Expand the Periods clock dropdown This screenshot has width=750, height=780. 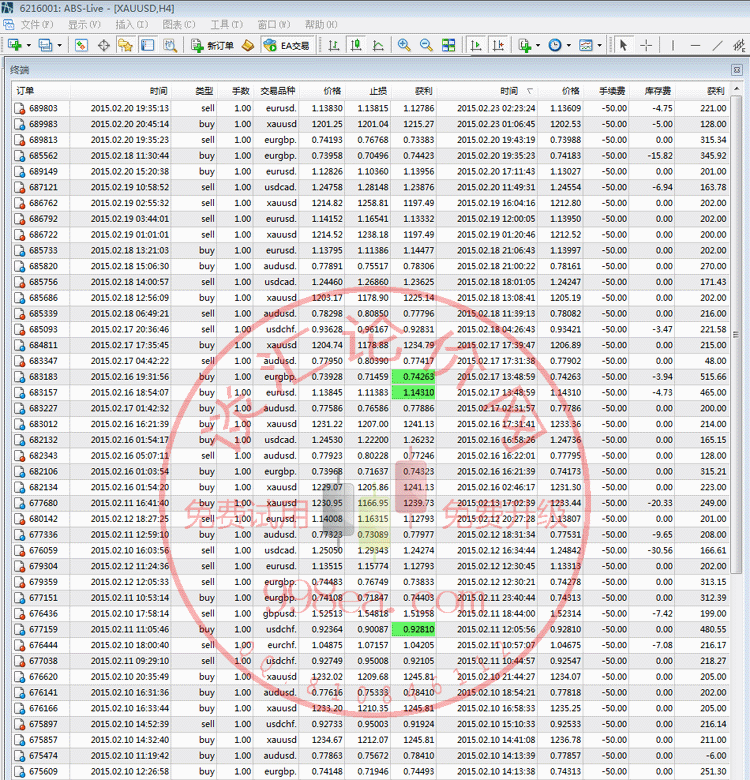(568, 45)
